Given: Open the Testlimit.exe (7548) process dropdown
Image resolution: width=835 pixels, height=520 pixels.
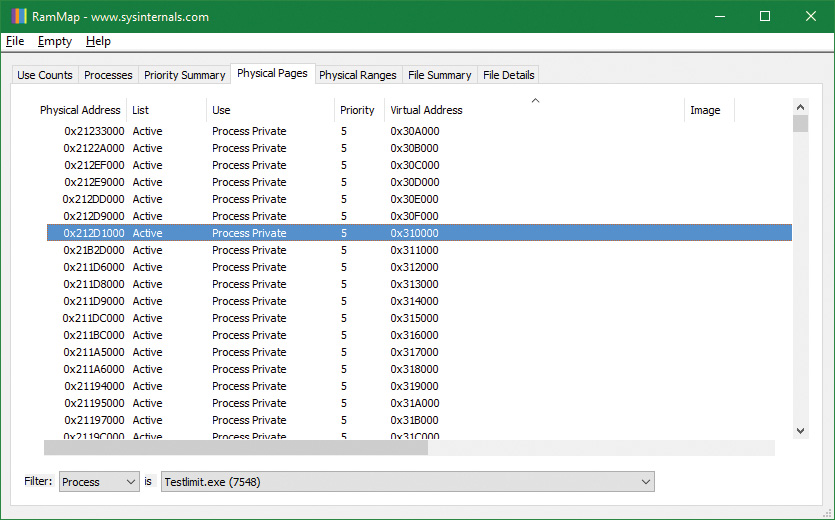Looking at the screenshot, I should (x=406, y=482).
